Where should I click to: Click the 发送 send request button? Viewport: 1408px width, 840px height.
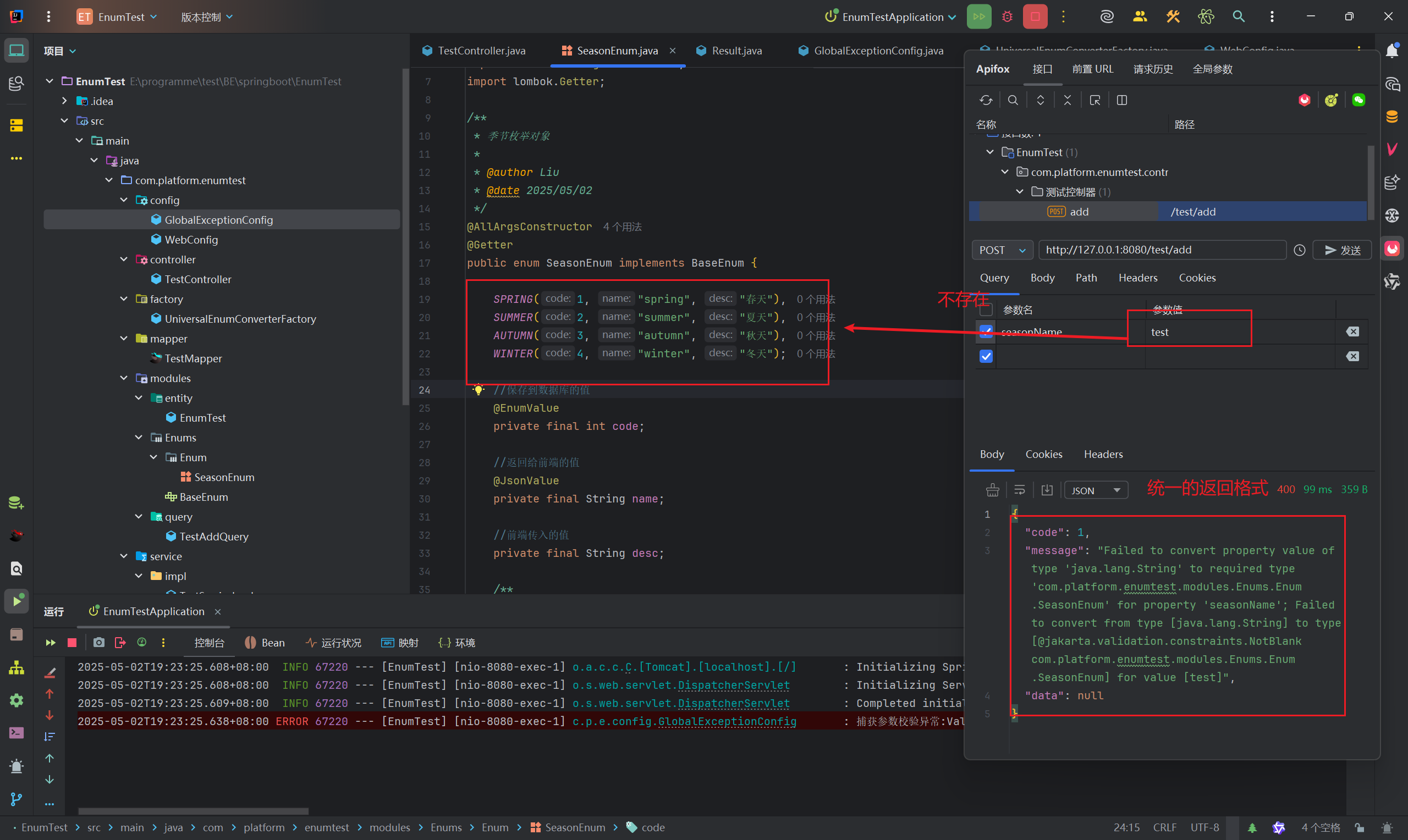click(x=1343, y=250)
